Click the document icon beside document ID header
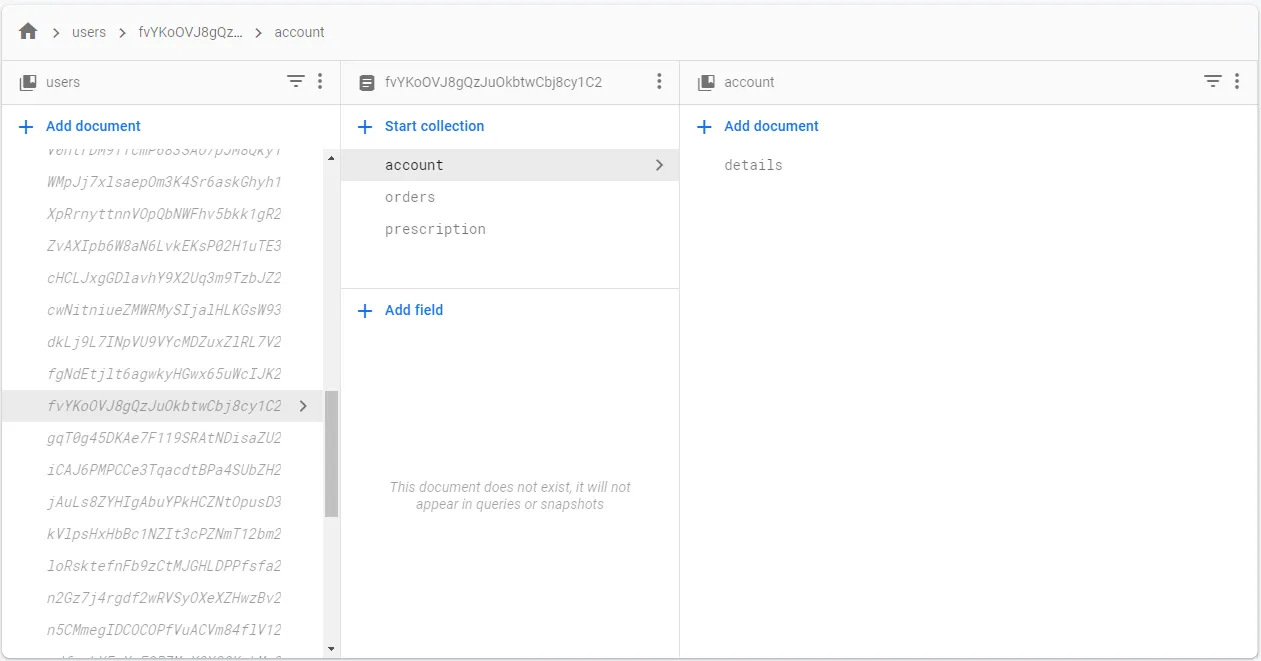The width and height of the screenshot is (1261, 661). (367, 83)
